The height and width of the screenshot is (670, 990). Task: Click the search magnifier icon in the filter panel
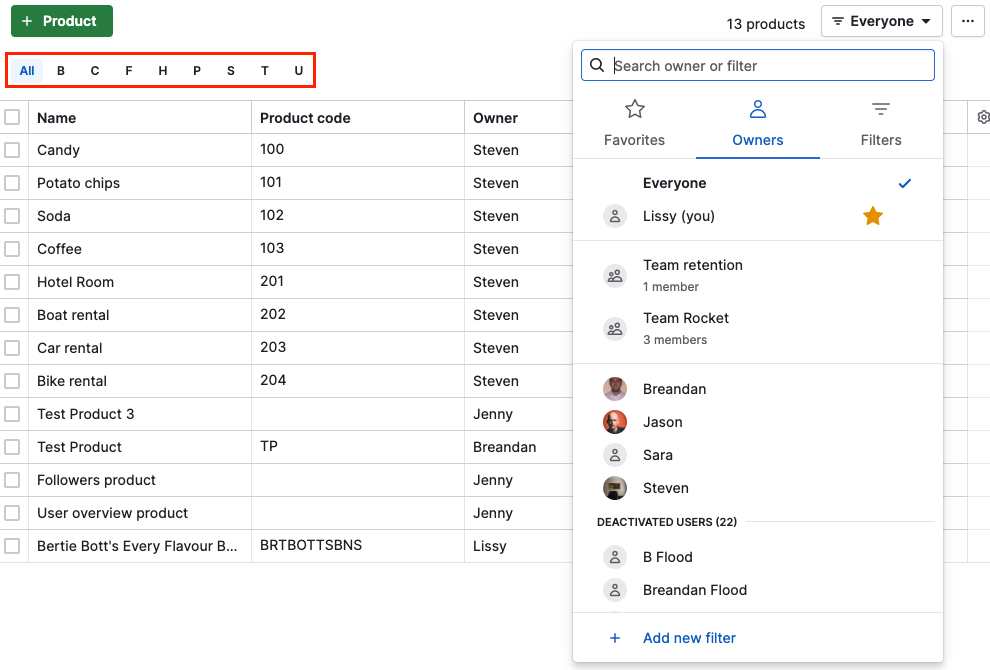[597, 64]
